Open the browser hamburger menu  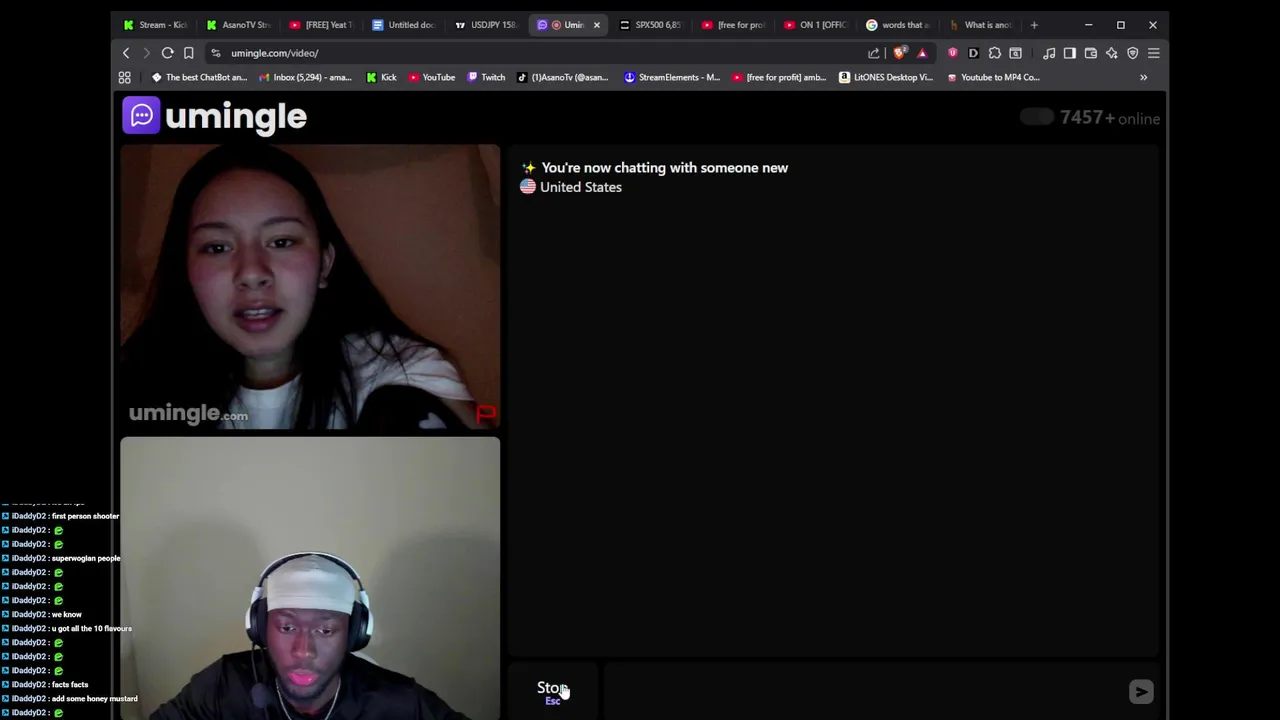[x=1154, y=53]
